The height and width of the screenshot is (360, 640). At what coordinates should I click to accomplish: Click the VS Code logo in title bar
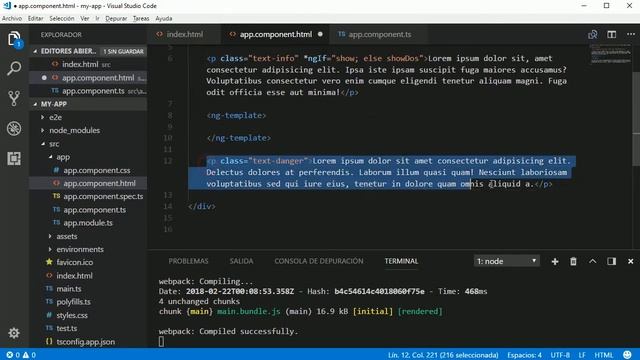tap(7, 6)
